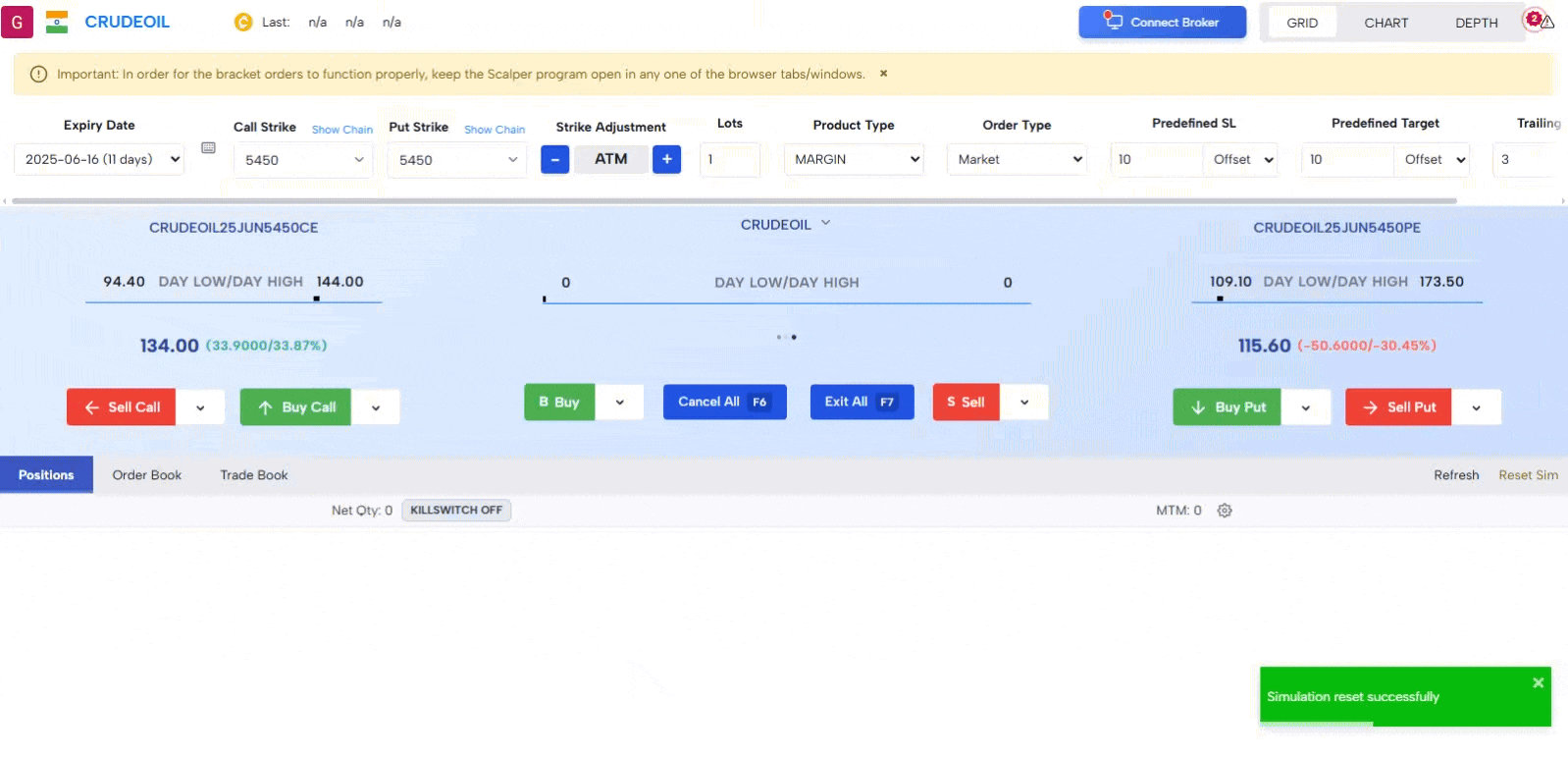The image size is (1568, 758).
Task: Click the Lots input field
Action: (x=729, y=159)
